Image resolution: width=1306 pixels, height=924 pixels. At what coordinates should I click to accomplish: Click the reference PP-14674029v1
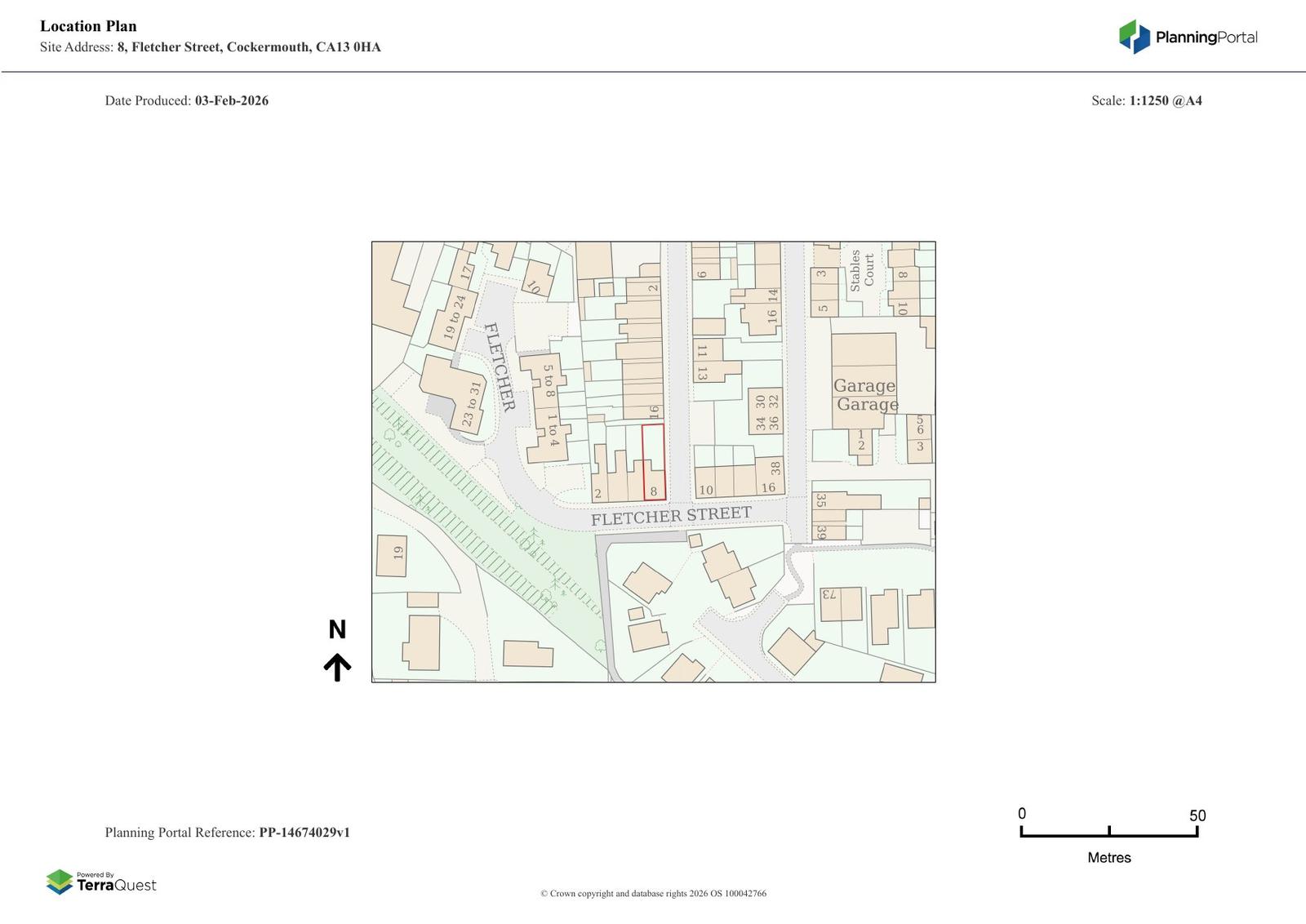coord(304,833)
